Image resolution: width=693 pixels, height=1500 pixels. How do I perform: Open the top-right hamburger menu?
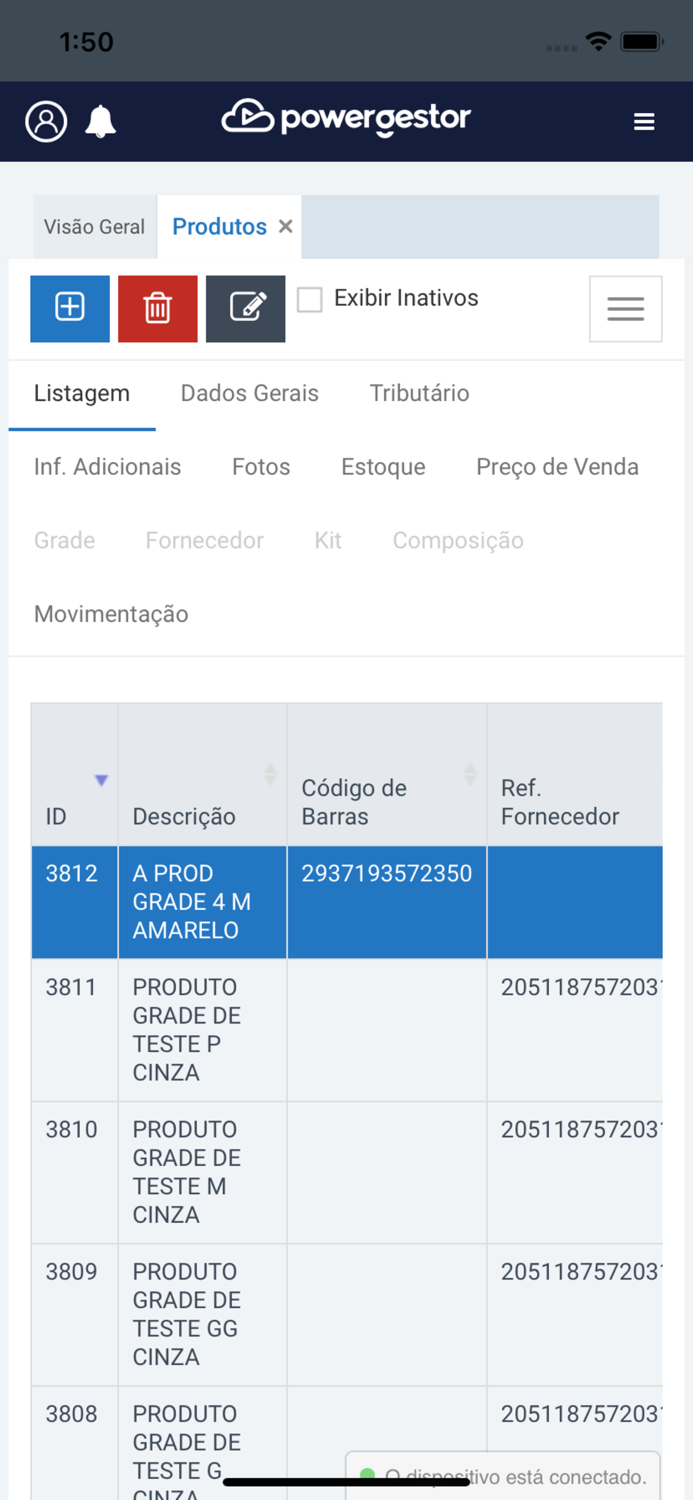click(x=644, y=121)
